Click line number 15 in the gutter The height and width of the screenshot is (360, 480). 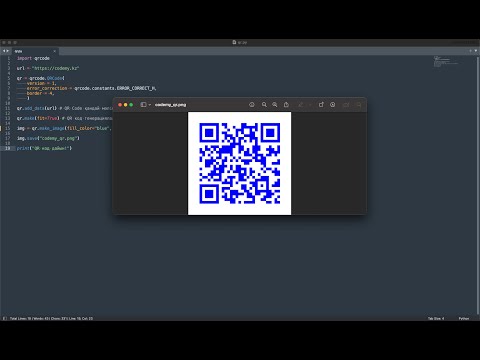pyautogui.click(x=7, y=128)
